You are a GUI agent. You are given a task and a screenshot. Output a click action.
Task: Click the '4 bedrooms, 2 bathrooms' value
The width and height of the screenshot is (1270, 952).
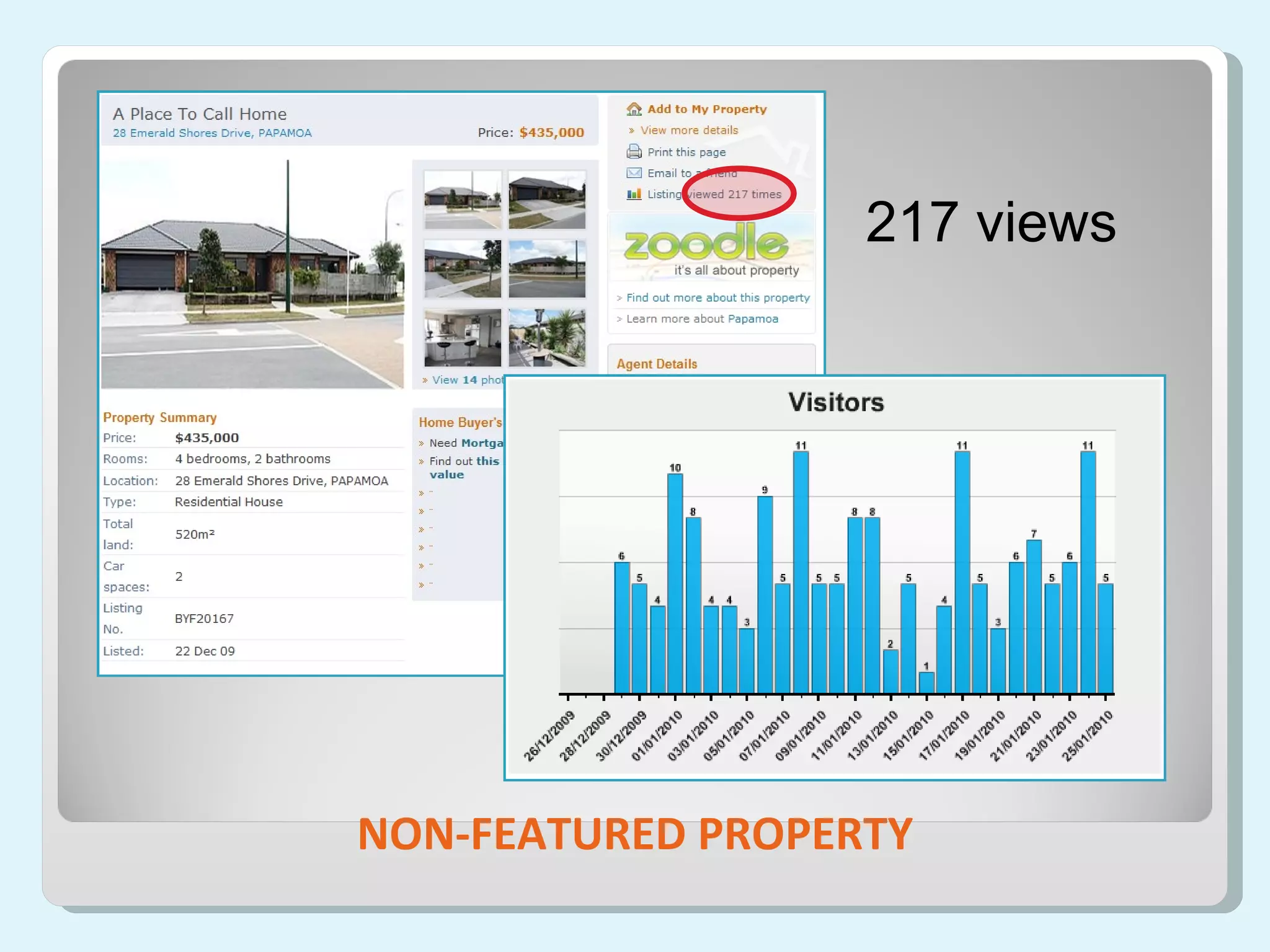coord(252,459)
